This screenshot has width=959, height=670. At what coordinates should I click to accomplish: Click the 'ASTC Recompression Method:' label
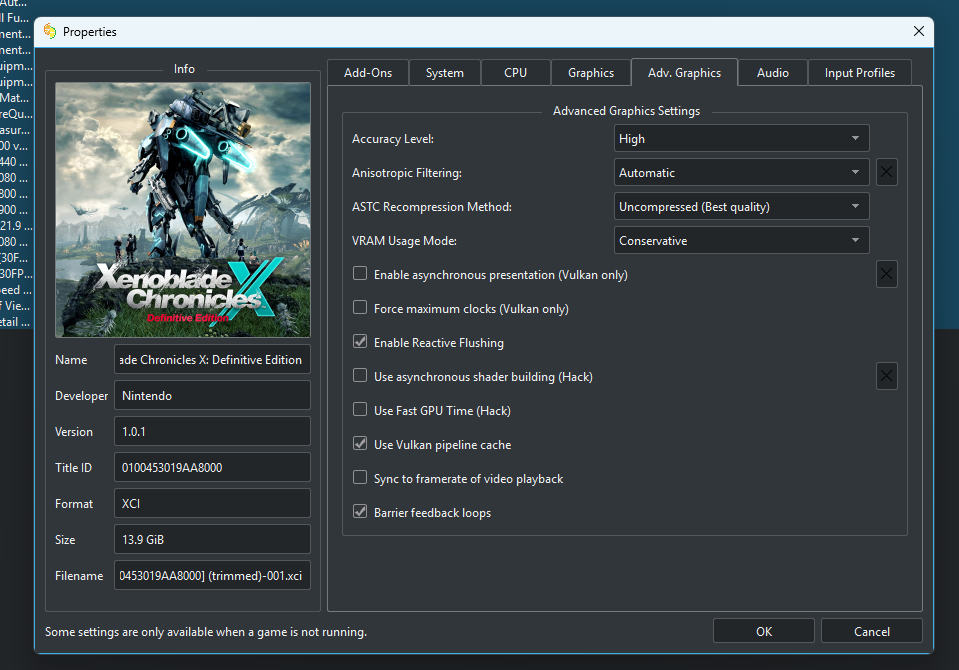click(x=432, y=207)
